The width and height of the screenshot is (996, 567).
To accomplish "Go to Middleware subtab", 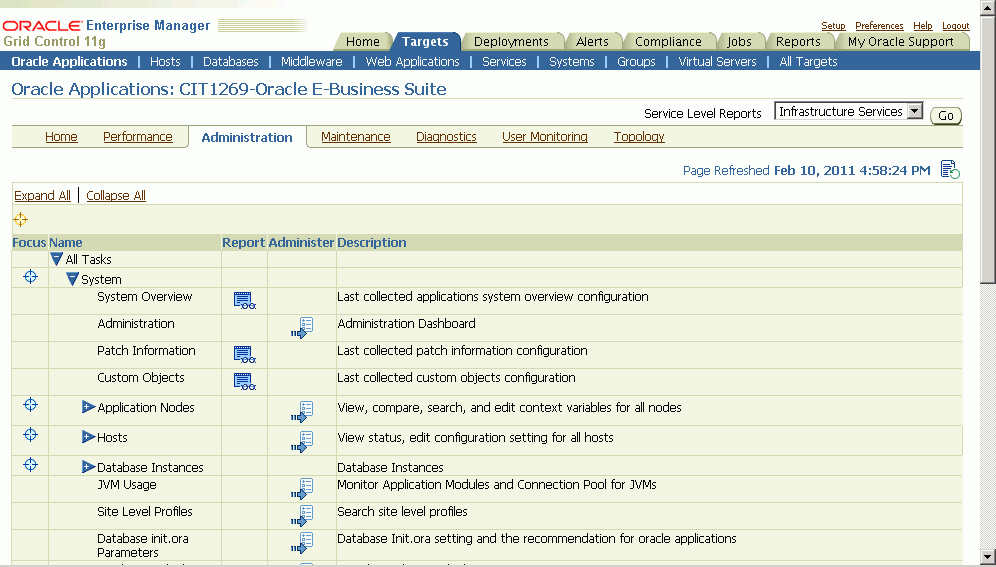I will pos(311,62).
